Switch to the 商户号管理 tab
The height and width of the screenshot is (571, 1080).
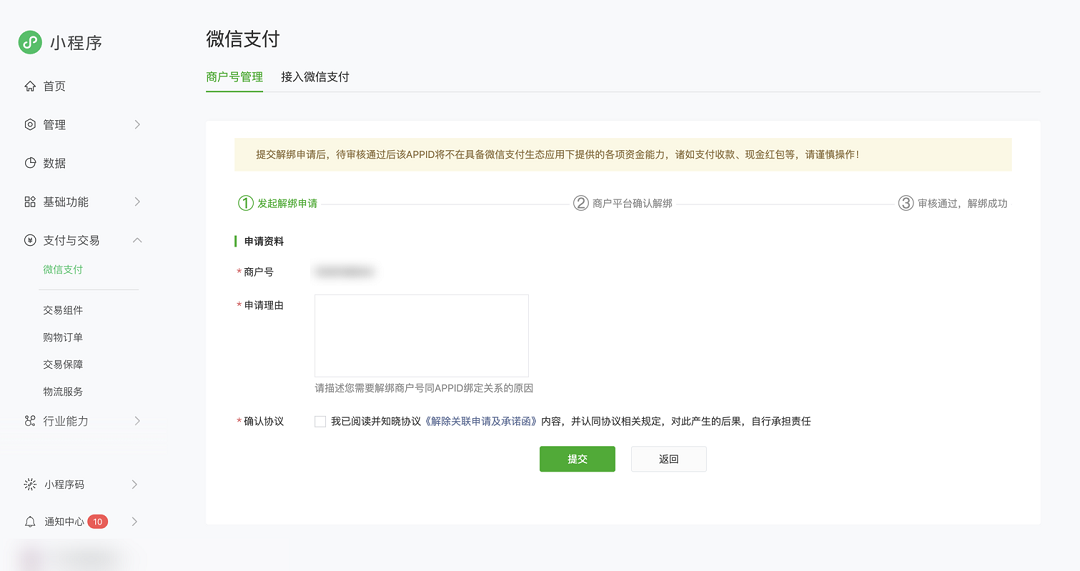point(234,77)
